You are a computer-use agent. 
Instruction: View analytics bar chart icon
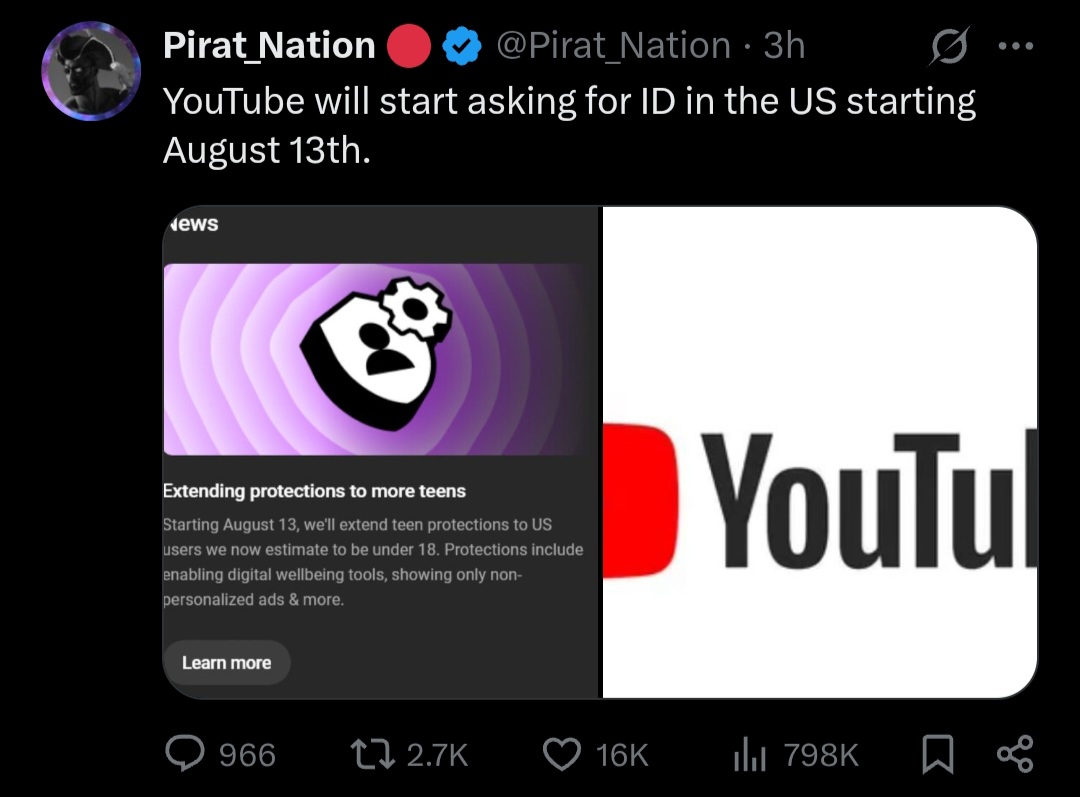750,754
